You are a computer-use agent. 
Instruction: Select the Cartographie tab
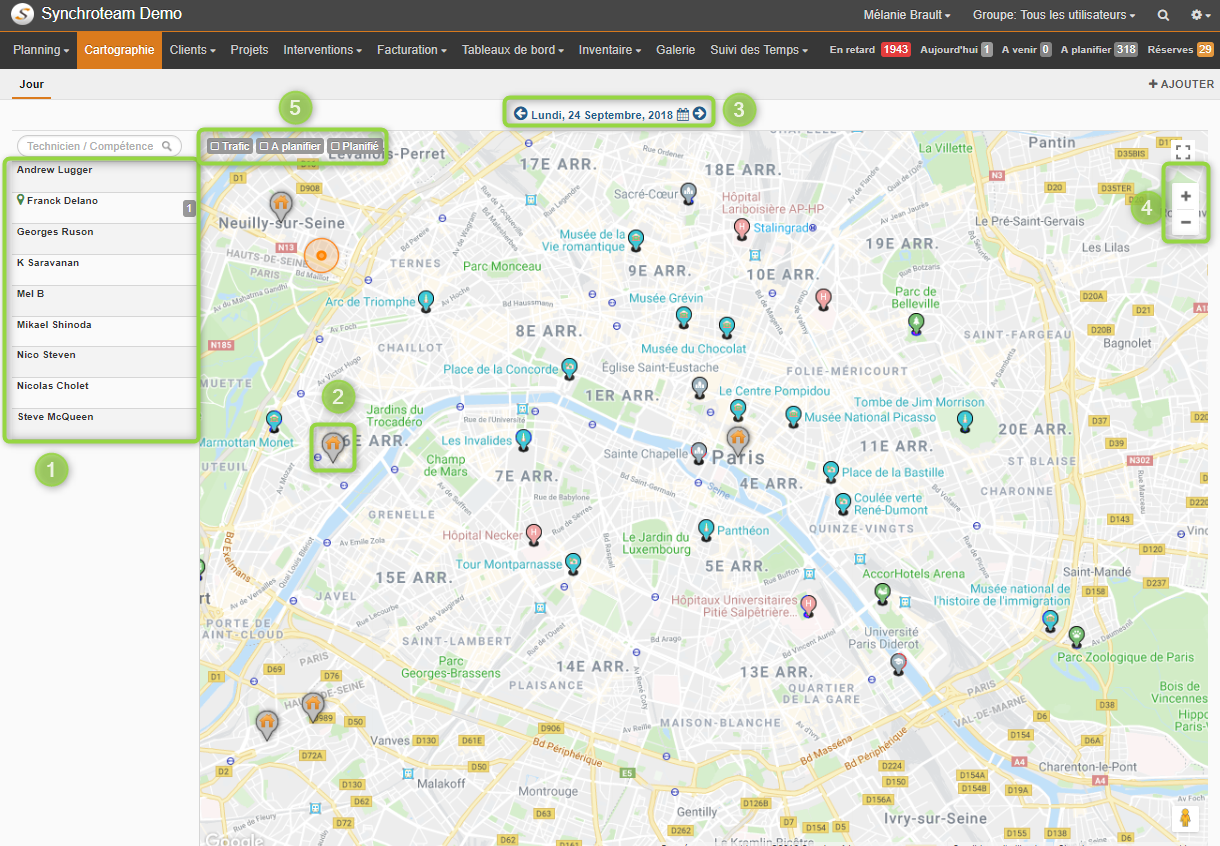119,50
